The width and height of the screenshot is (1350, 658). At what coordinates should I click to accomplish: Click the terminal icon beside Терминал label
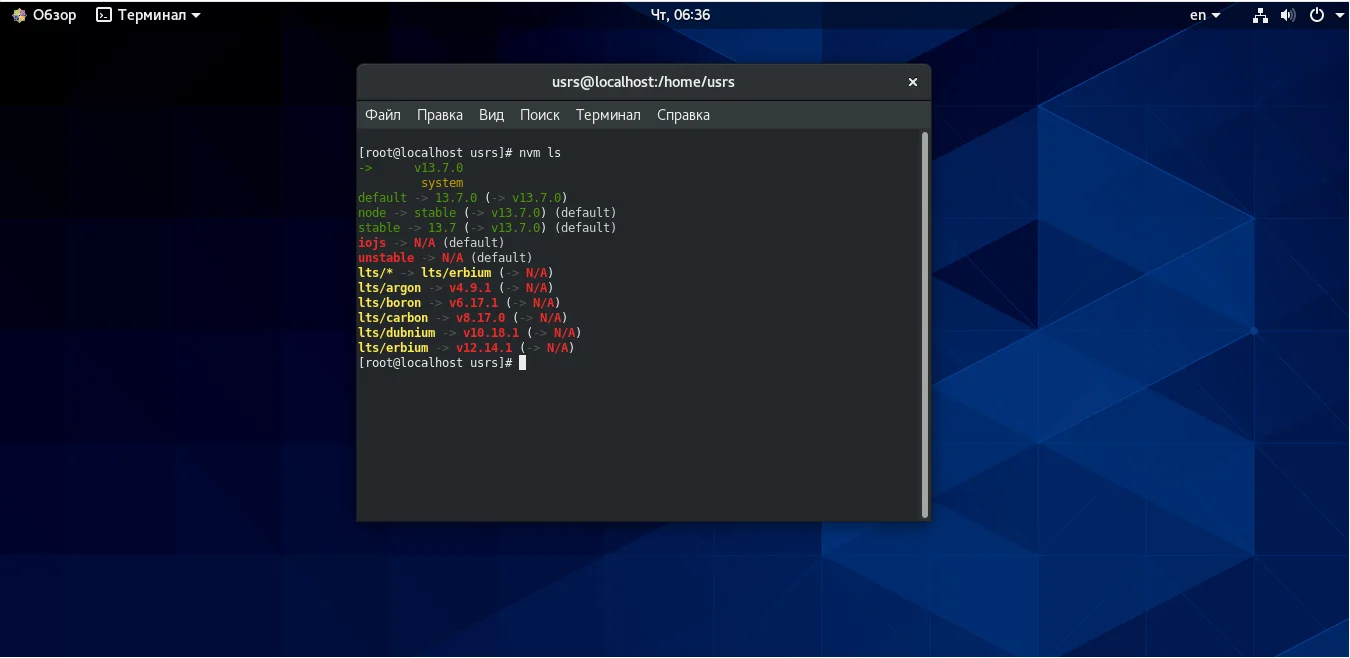pos(104,15)
